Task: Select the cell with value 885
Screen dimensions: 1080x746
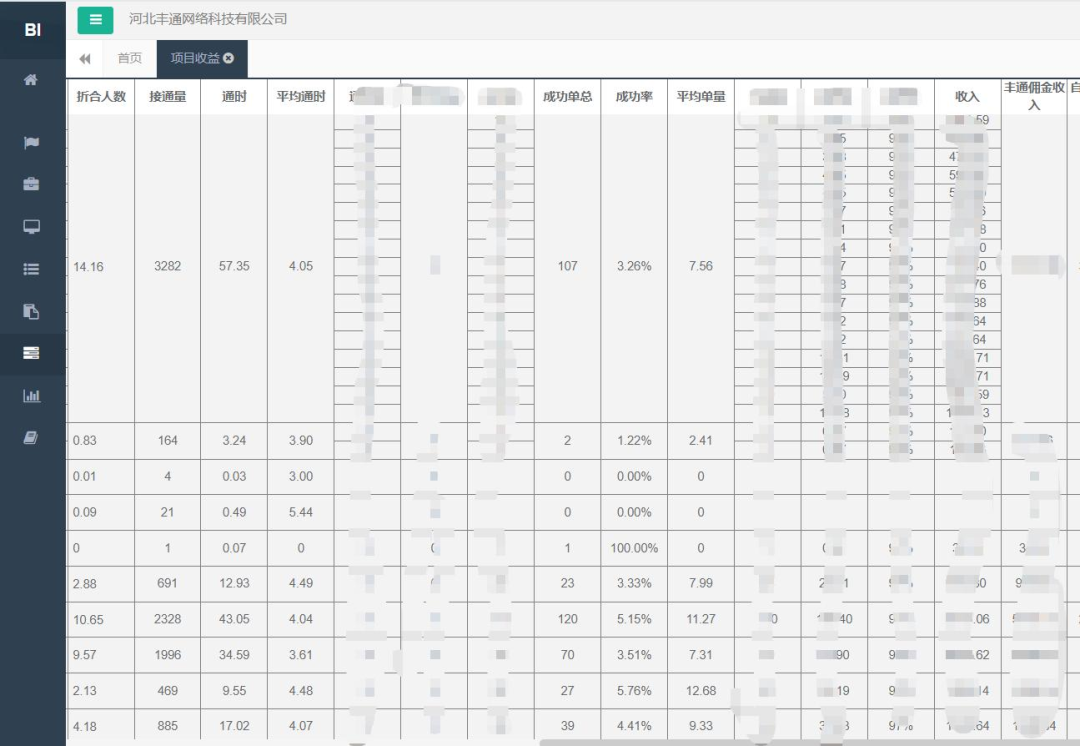Action: pyautogui.click(x=167, y=726)
